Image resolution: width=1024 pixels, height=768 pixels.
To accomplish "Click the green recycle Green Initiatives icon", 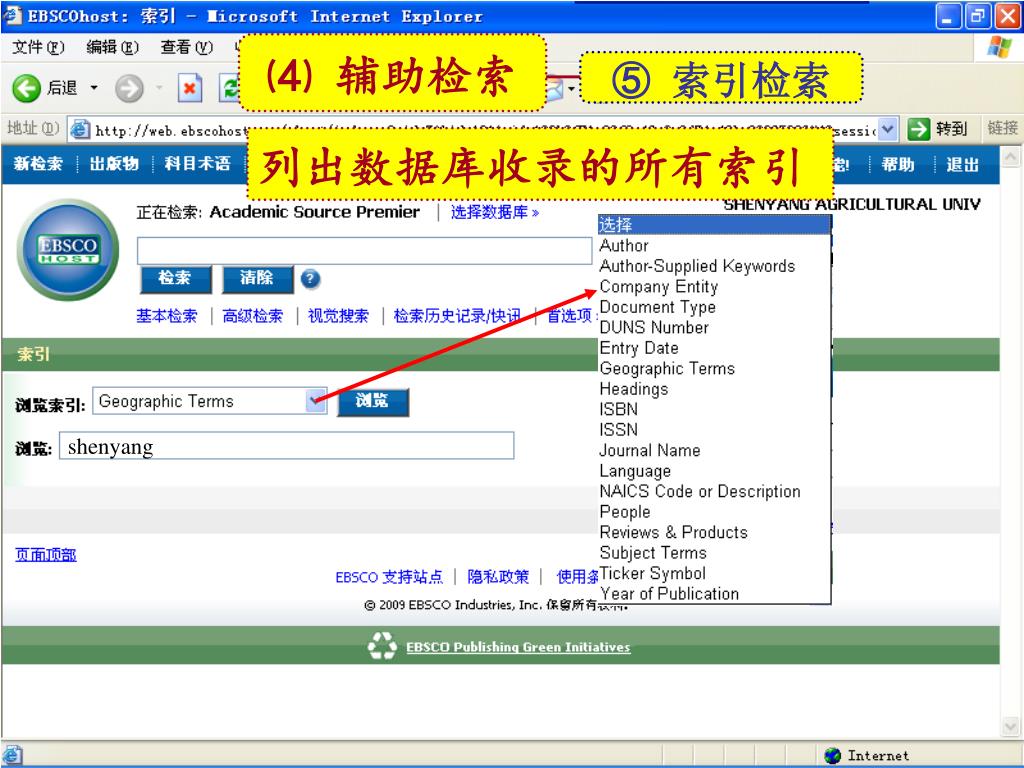I will pyautogui.click(x=382, y=646).
